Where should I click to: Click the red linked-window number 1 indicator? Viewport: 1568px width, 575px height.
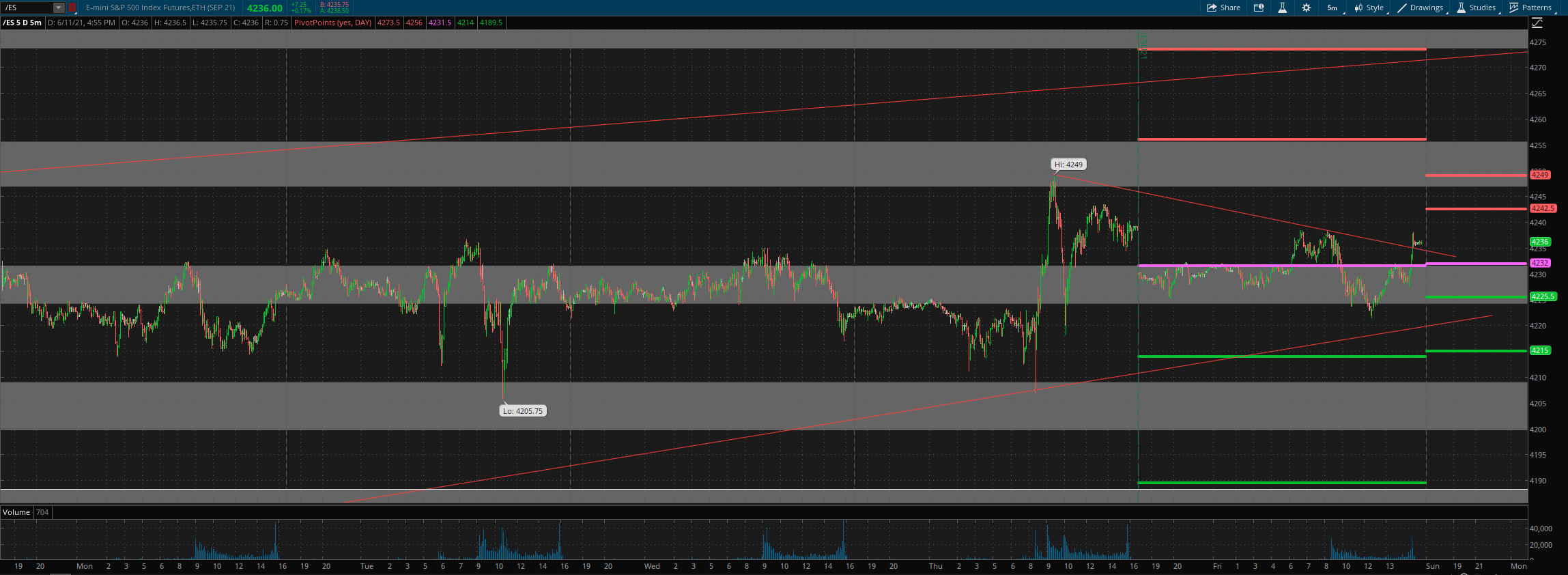(x=72, y=8)
